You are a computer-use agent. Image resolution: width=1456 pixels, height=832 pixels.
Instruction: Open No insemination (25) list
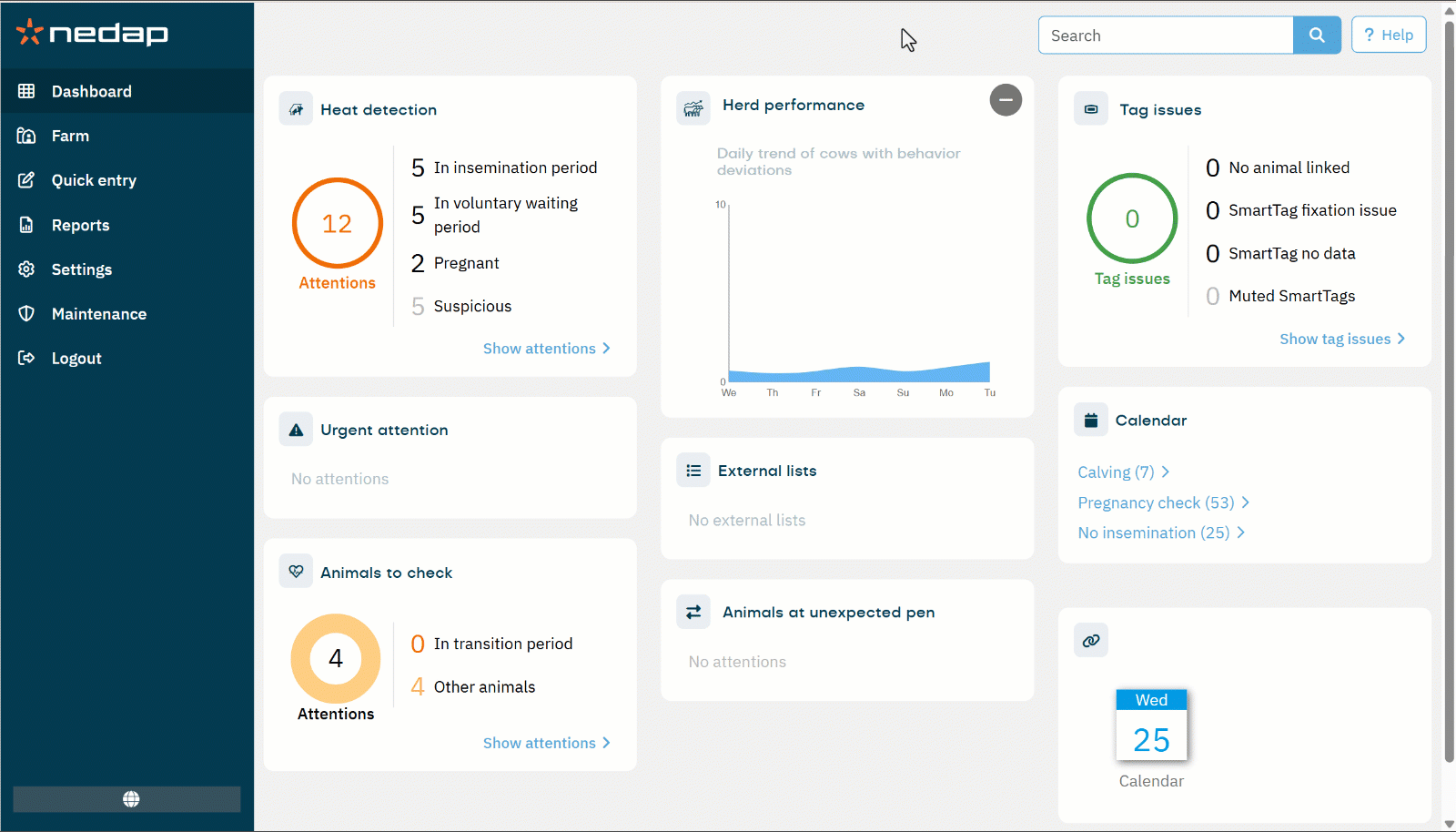1161,533
